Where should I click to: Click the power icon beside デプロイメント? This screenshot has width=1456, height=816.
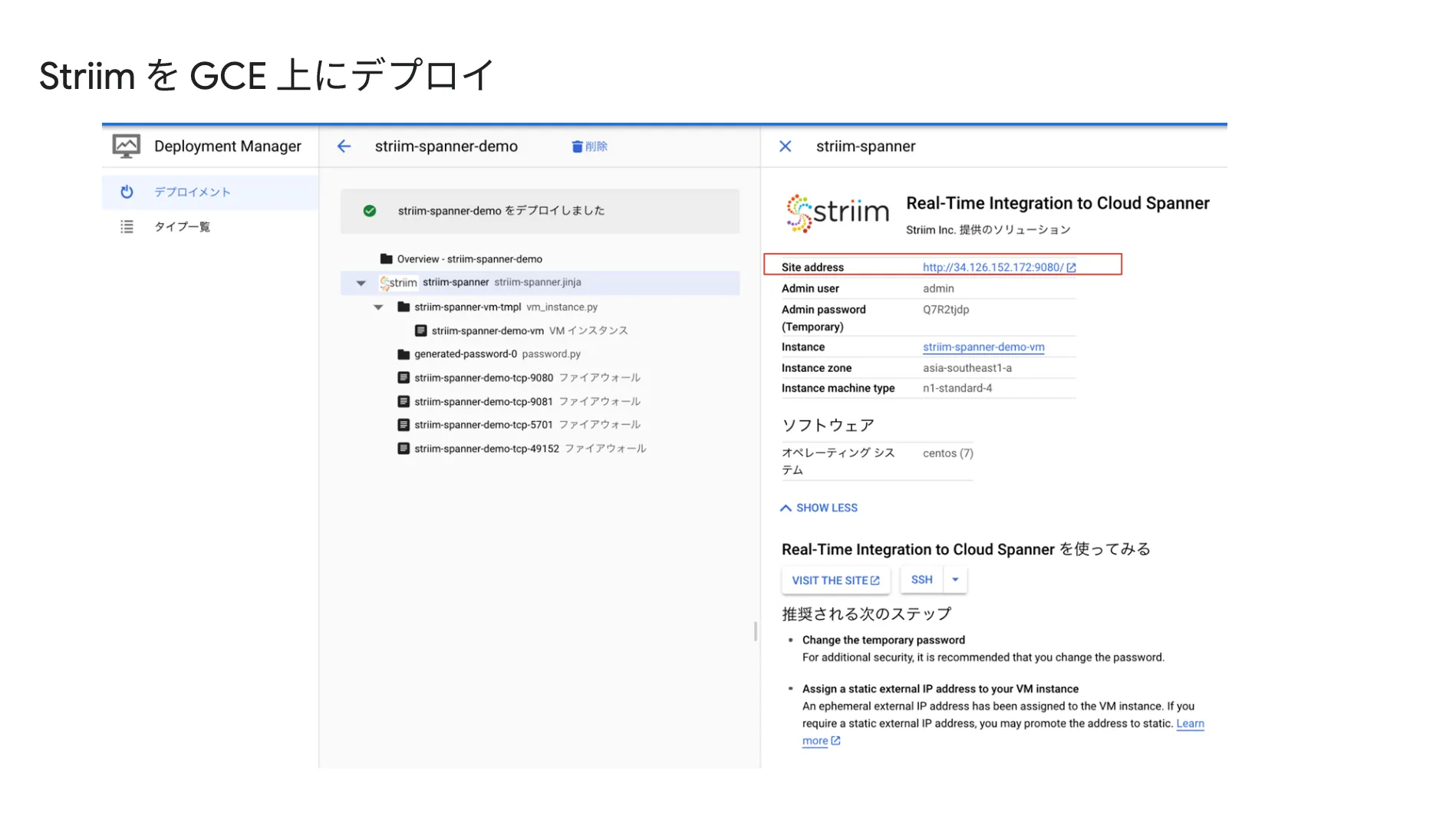(127, 192)
